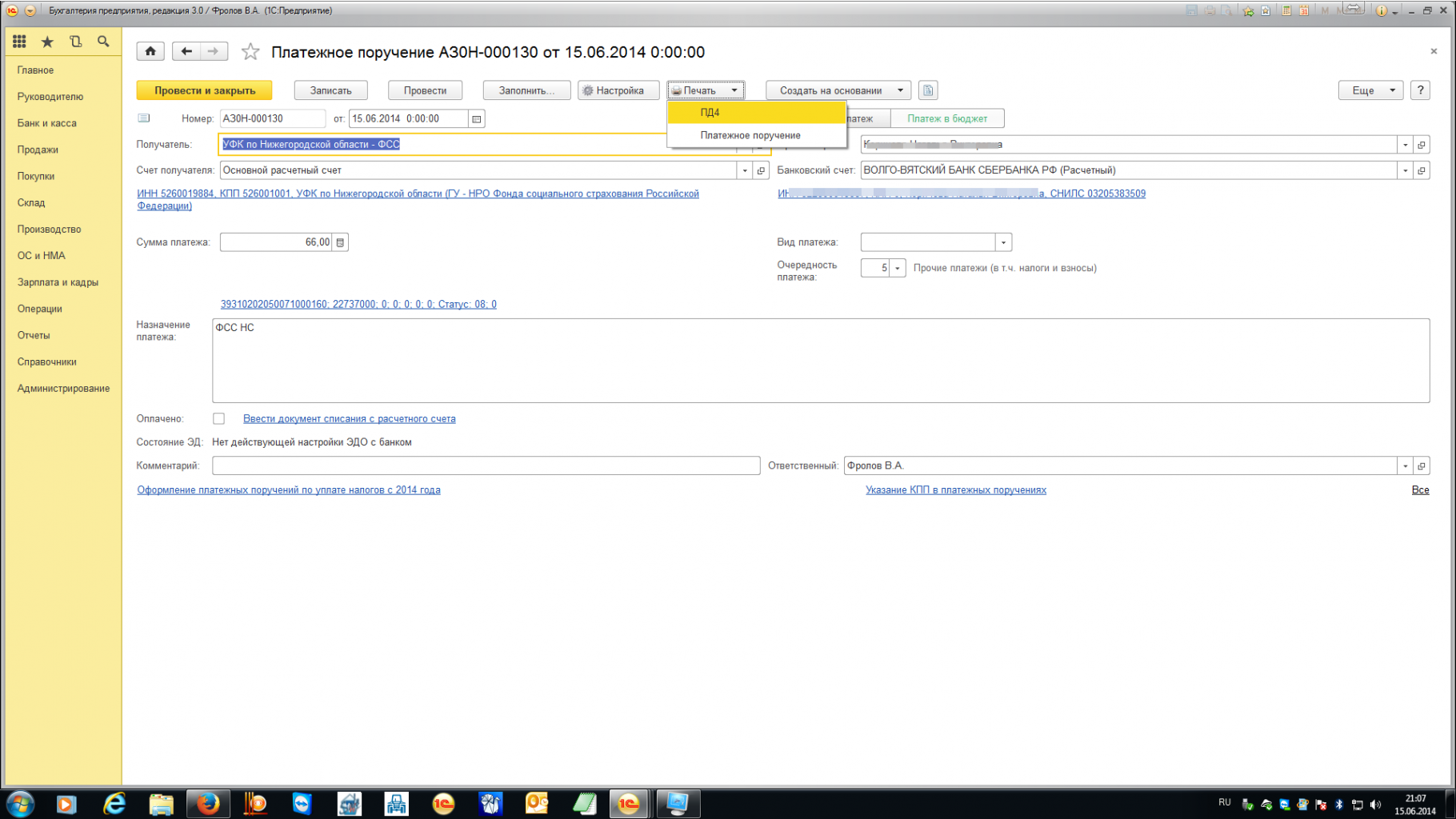
Task: Open help with the question mark button
Action: [1420, 90]
